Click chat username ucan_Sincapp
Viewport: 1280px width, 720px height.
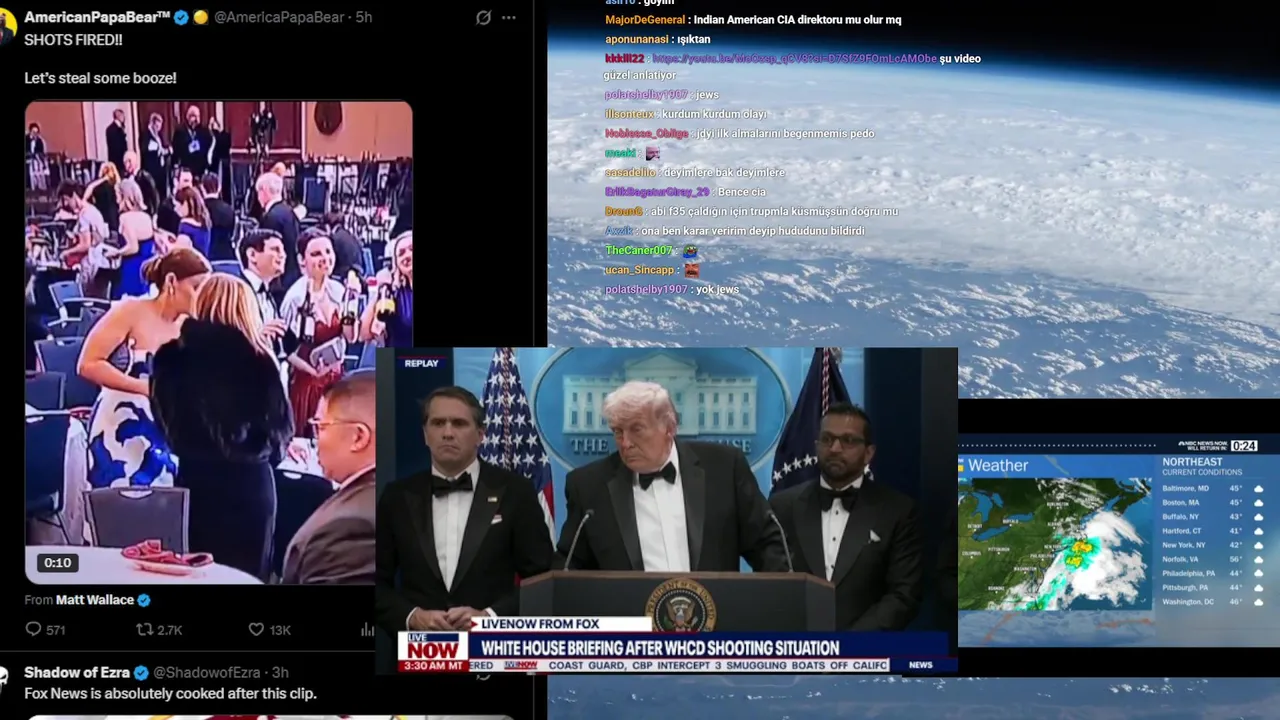[640, 270]
